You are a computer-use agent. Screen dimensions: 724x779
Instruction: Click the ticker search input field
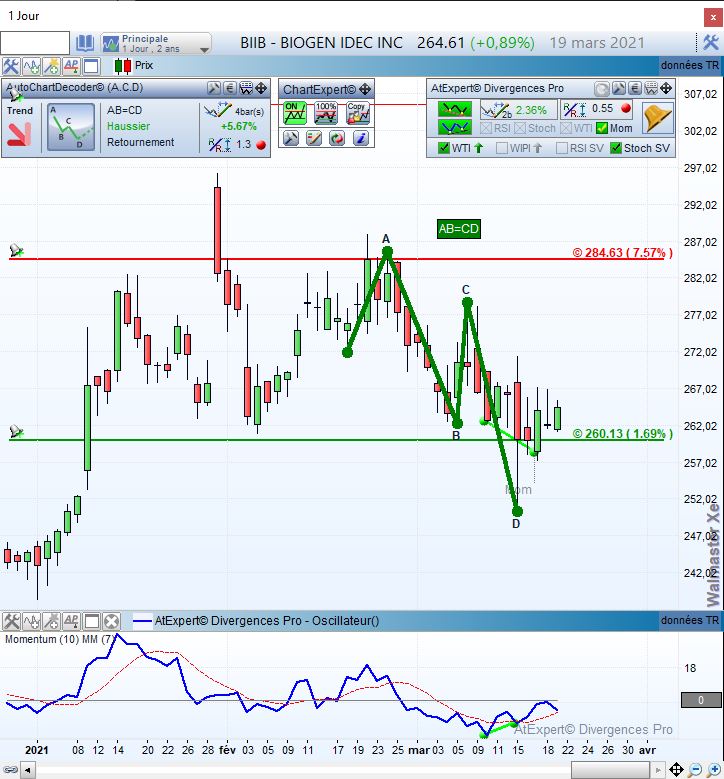coord(35,43)
